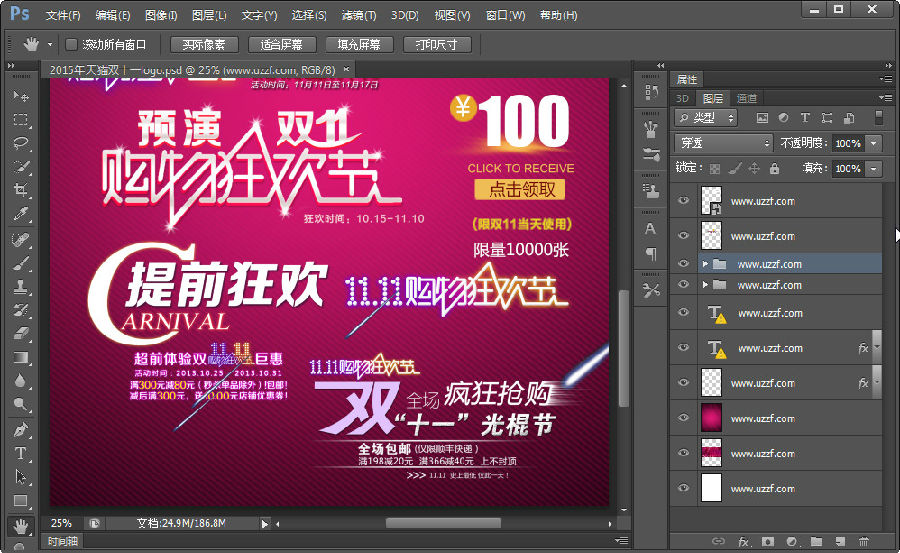900x553 pixels.
Task: Click the 打印尺寸 button
Action: tap(437, 44)
